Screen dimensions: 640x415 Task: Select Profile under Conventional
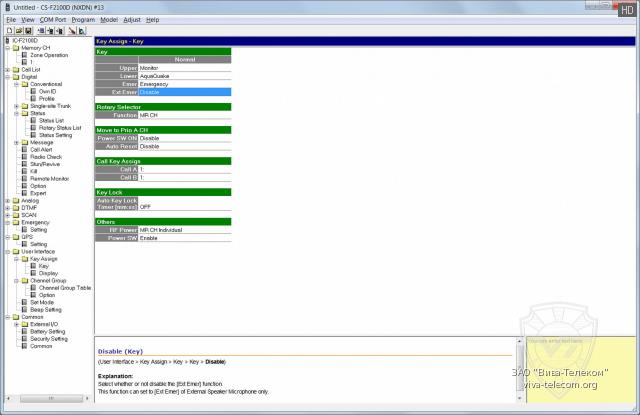click(x=47, y=99)
